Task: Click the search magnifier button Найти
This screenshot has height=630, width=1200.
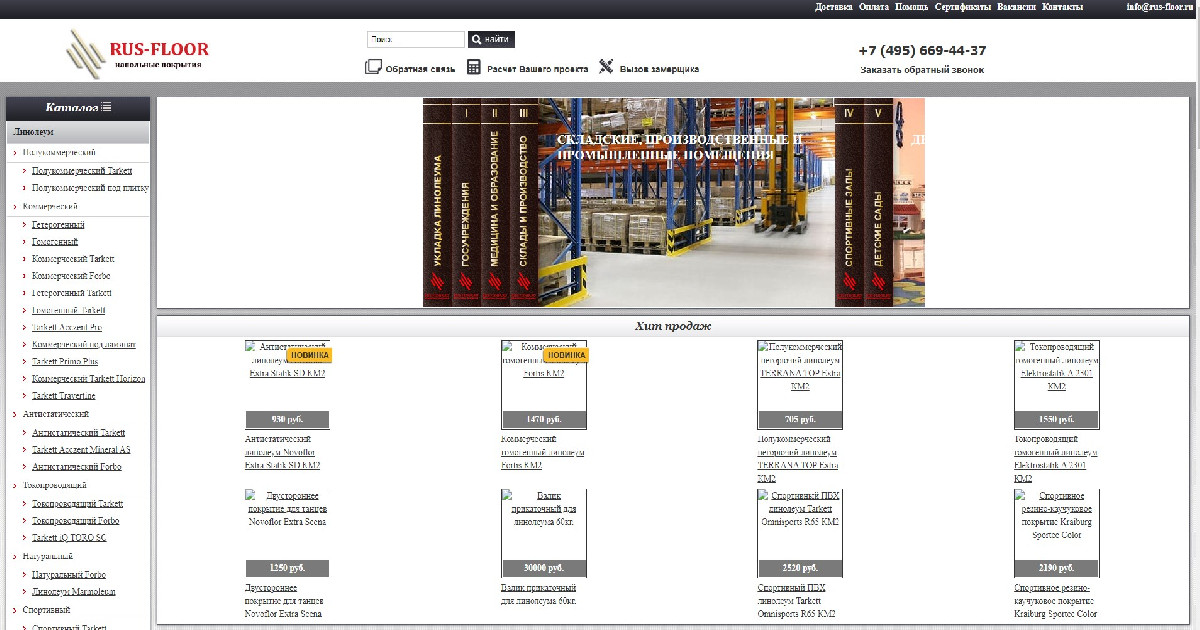Action: click(491, 40)
